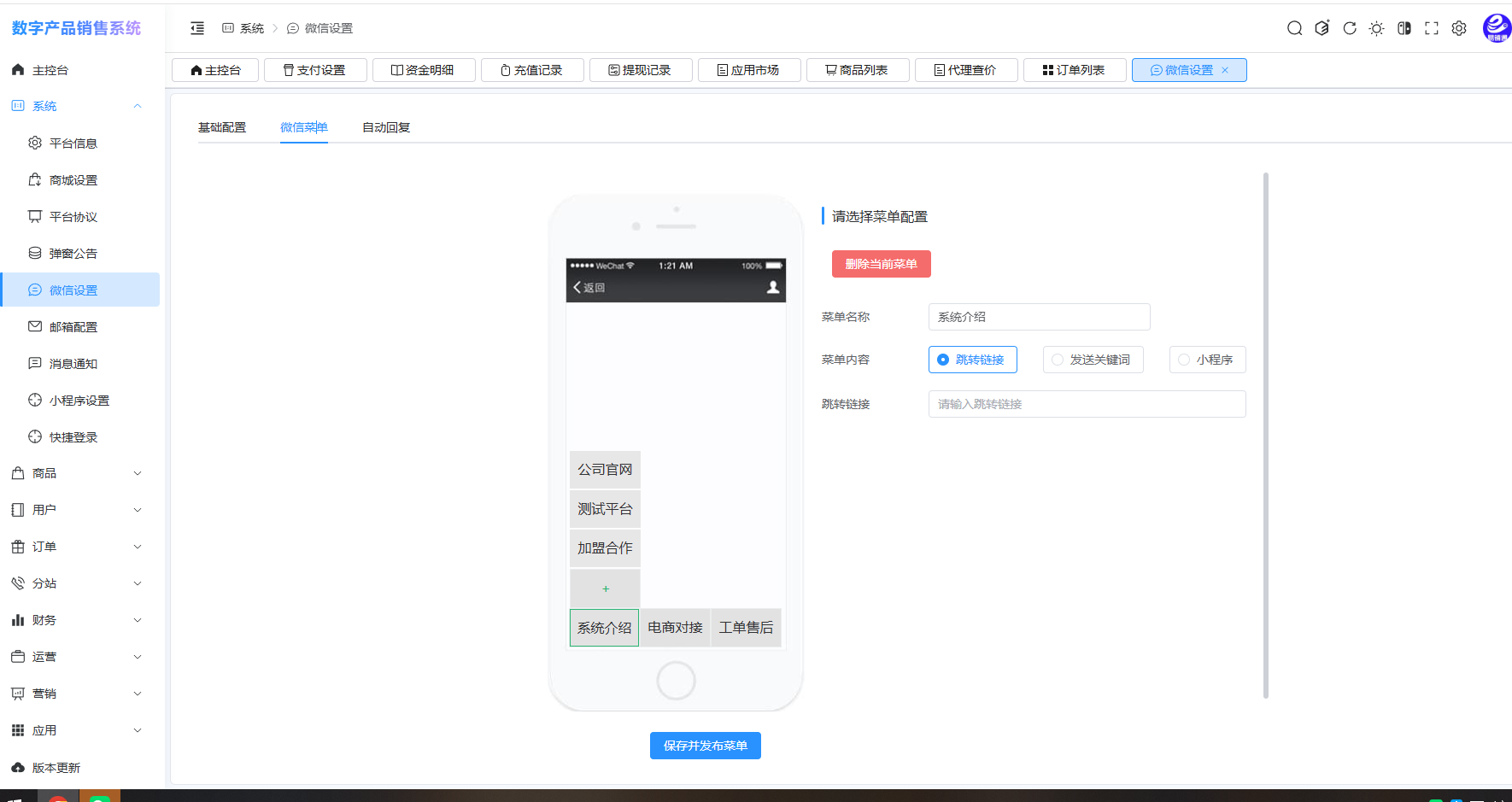Click the 保存并发布菜单 button
Viewport: 1512px width, 802px height.
[705, 746]
